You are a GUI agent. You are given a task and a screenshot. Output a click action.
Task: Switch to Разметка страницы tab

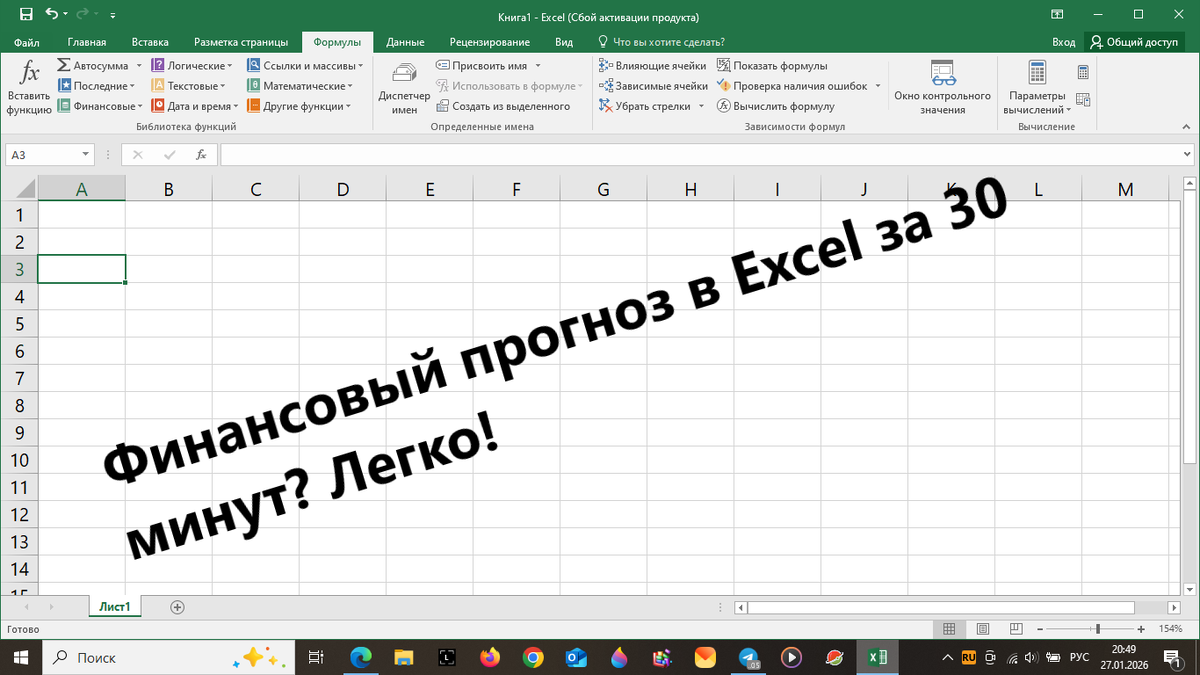[x=241, y=42]
